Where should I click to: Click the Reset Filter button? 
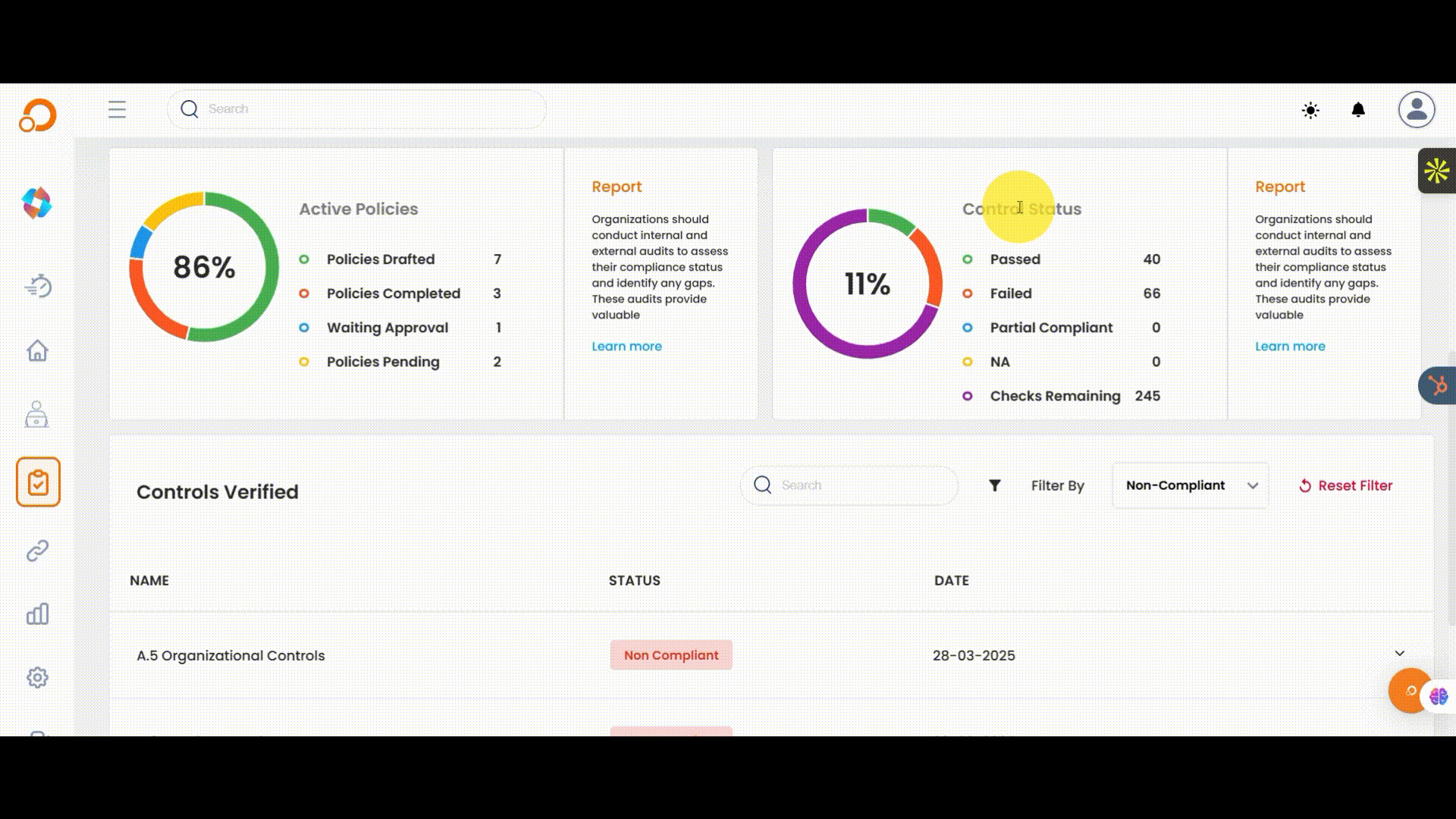[x=1346, y=485]
